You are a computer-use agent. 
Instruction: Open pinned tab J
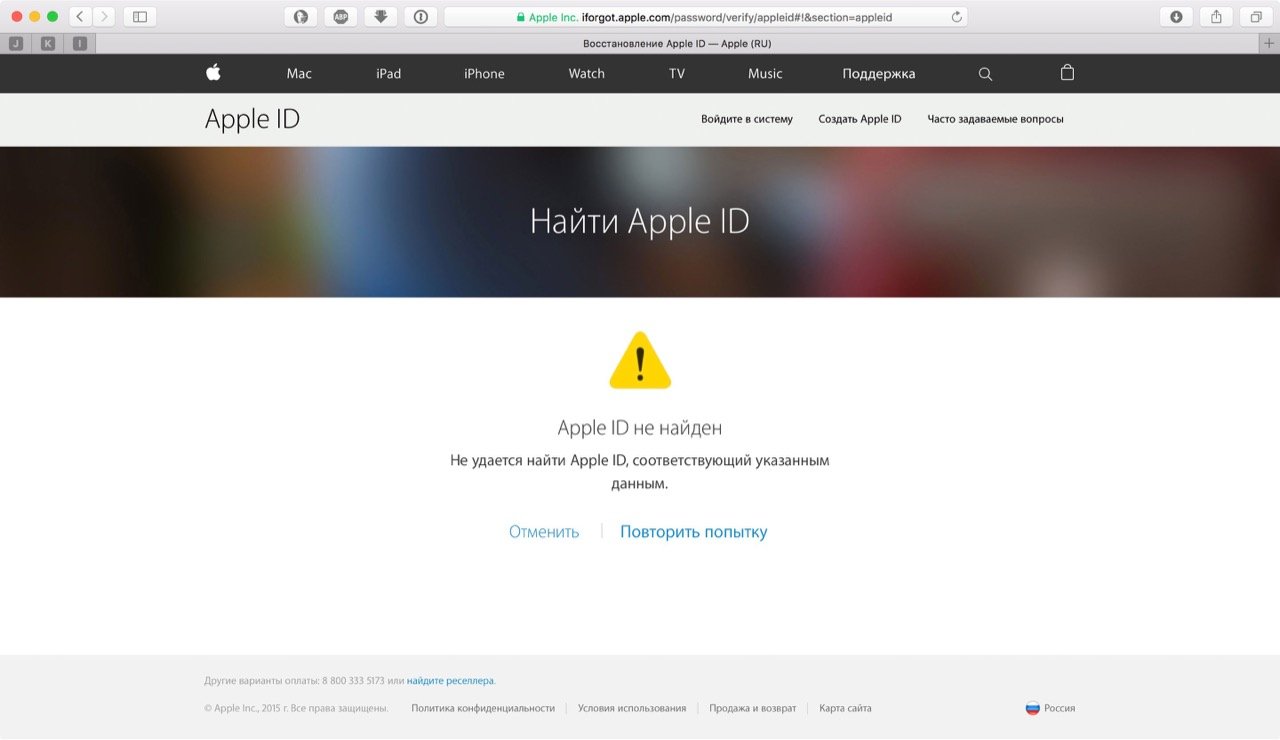coord(16,43)
